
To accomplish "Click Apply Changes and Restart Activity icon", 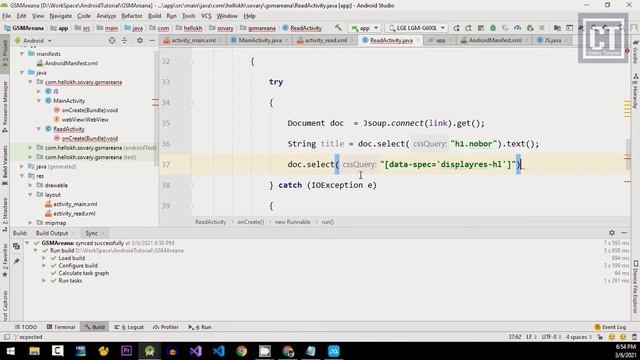I will pyautogui.click(x=468, y=28).
